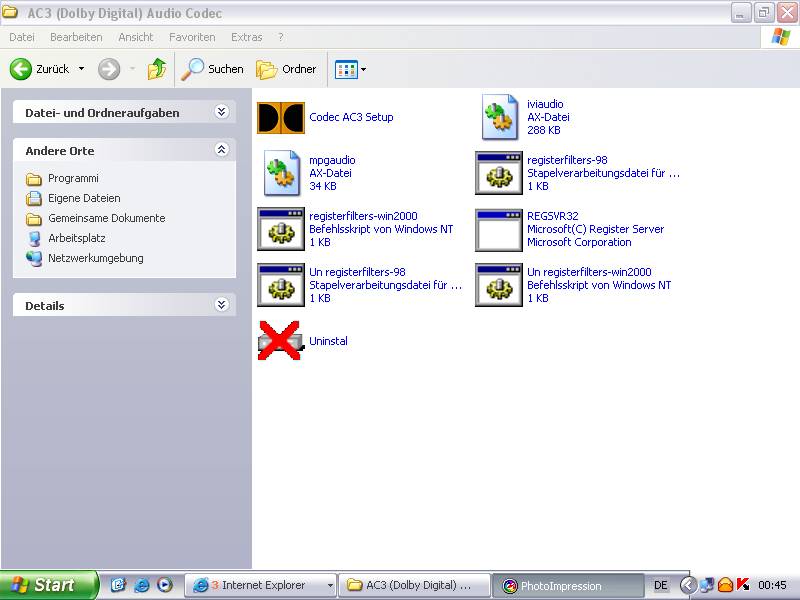
Task: Open the Zurück history dropdown arrow
Action: click(x=81, y=69)
